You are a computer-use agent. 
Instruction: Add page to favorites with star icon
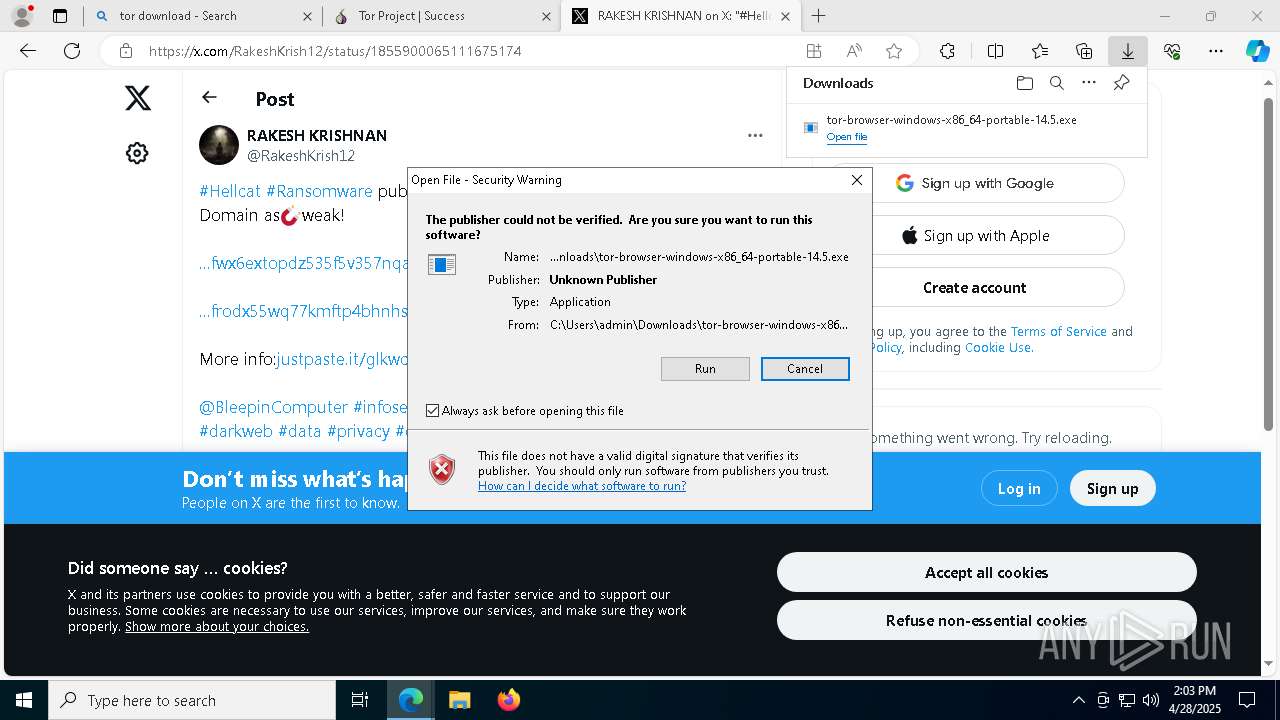pyautogui.click(x=894, y=51)
